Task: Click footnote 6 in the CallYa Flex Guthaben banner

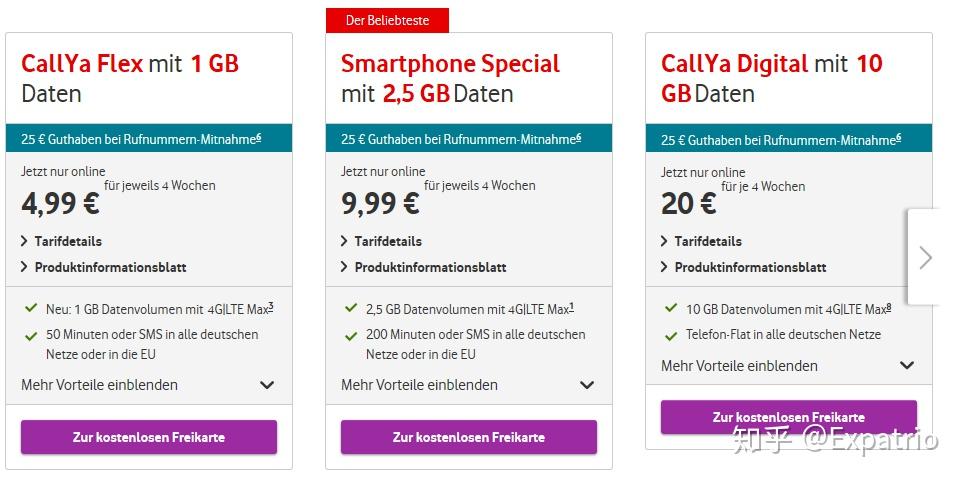Action: [x=258, y=138]
